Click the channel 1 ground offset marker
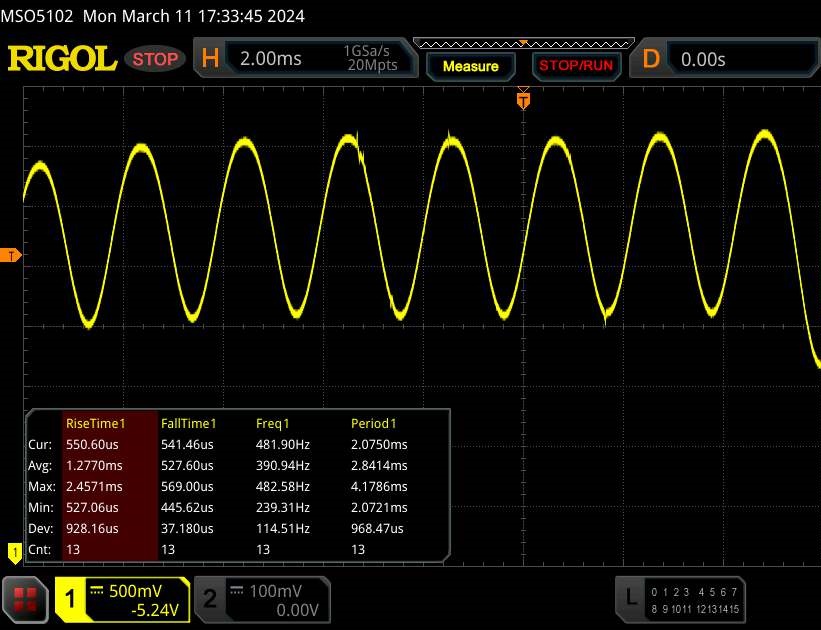 tap(14, 550)
